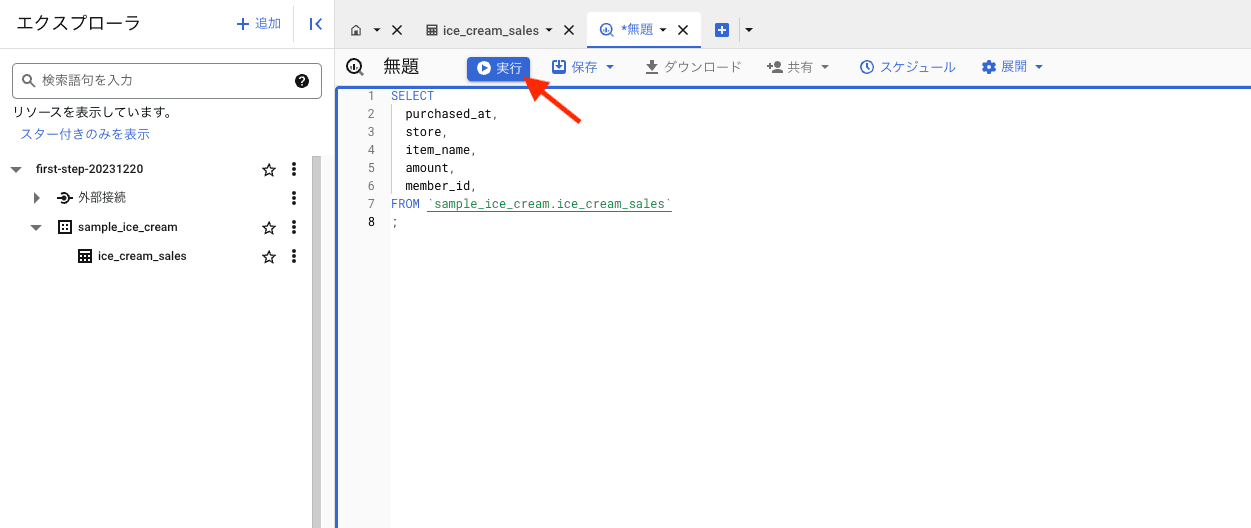
Task: Run the query with 実行 button
Action: click(x=498, y=68)
